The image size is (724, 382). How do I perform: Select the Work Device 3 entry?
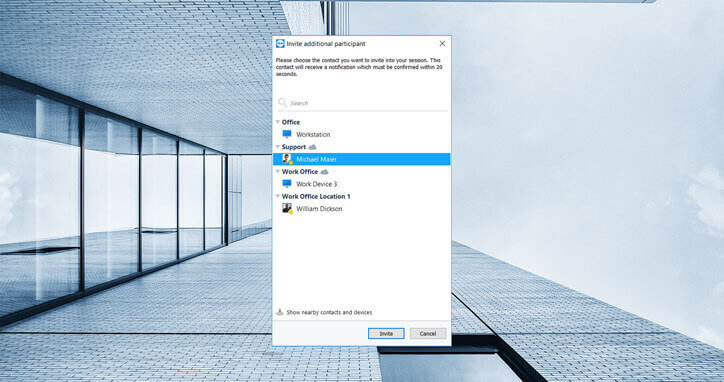(x=362, y=184)
